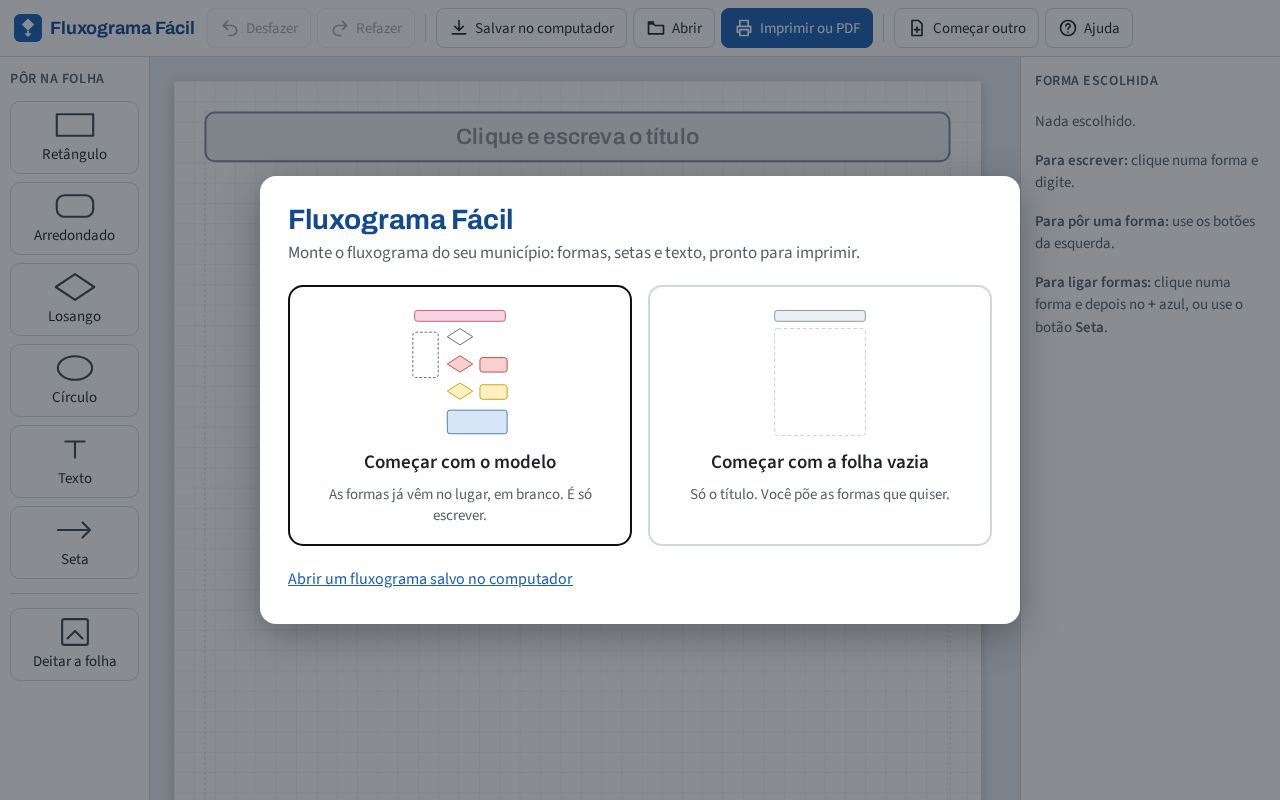1280x800 pixels.
Task: Click the printer icon in Imprimir ou PDF
Action: 744,28
